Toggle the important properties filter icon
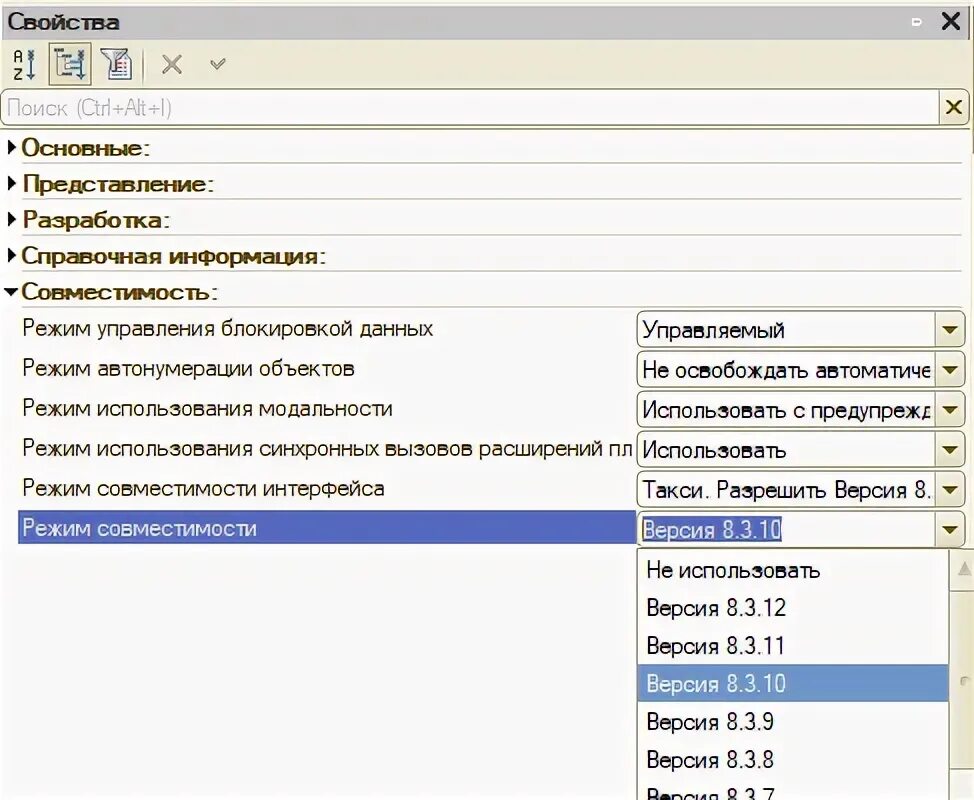 pos(118,64)
